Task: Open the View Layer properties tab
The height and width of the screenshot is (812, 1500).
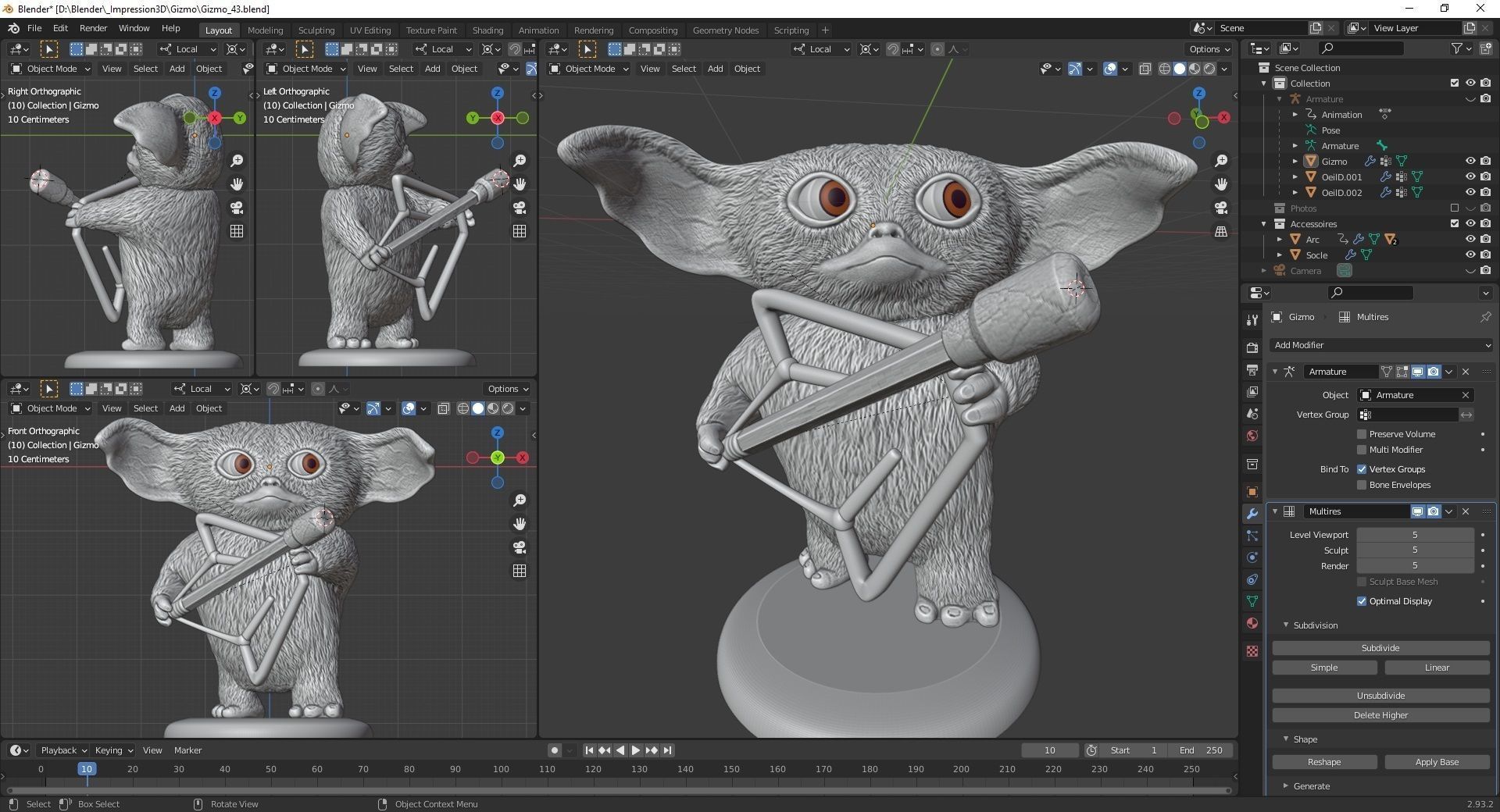Action: point(1252,391)
